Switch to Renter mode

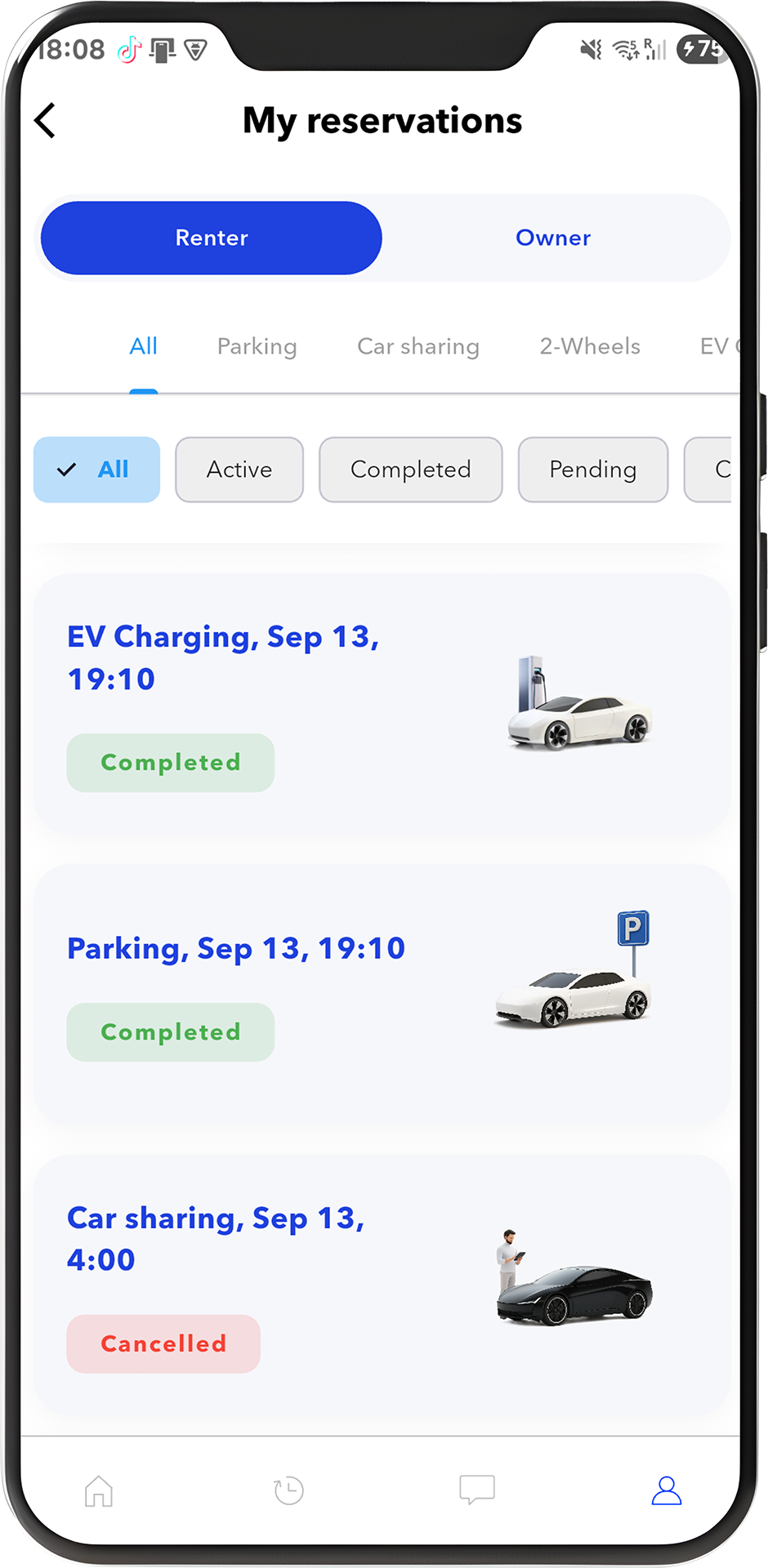pyautogui.click(x=212, y=238)
